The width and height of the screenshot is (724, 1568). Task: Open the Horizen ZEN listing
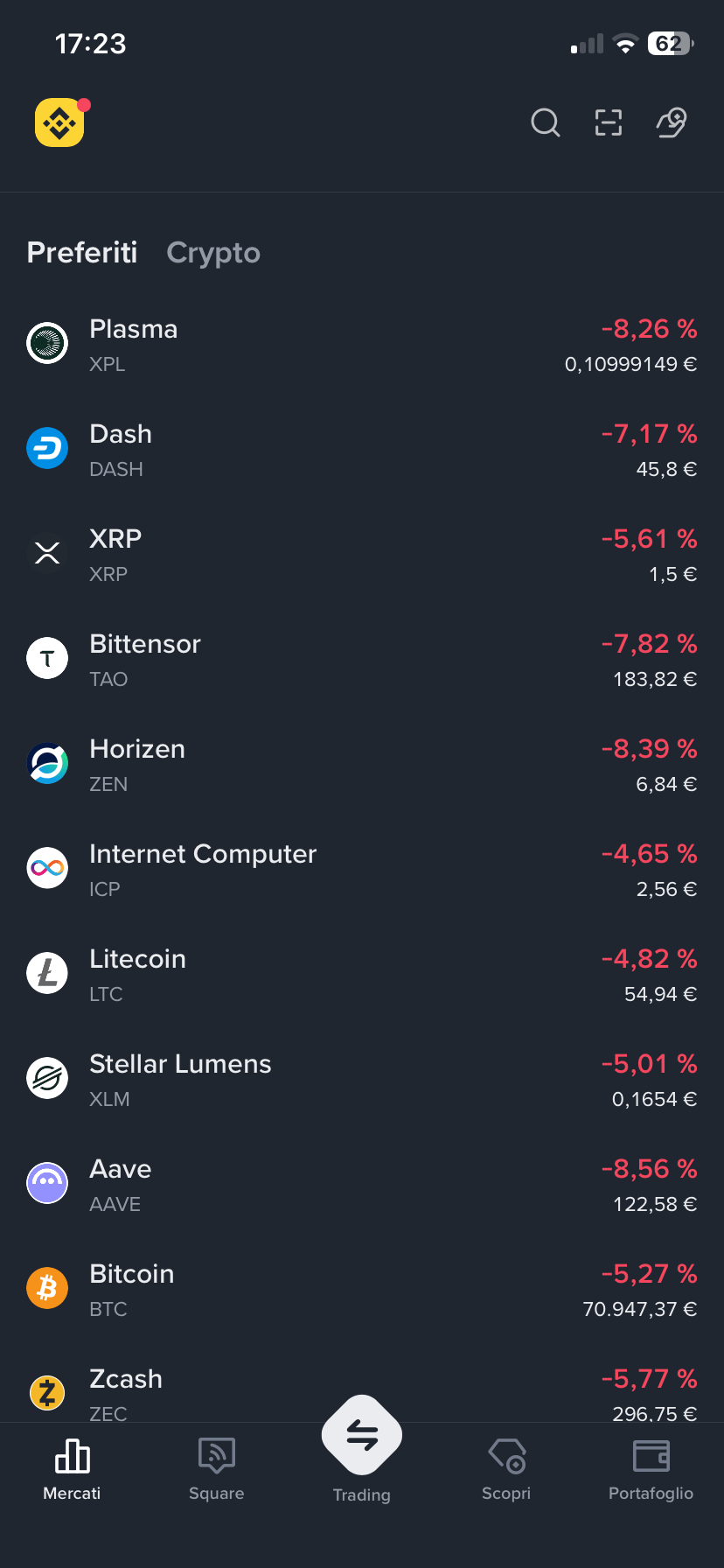coord(362,765)
